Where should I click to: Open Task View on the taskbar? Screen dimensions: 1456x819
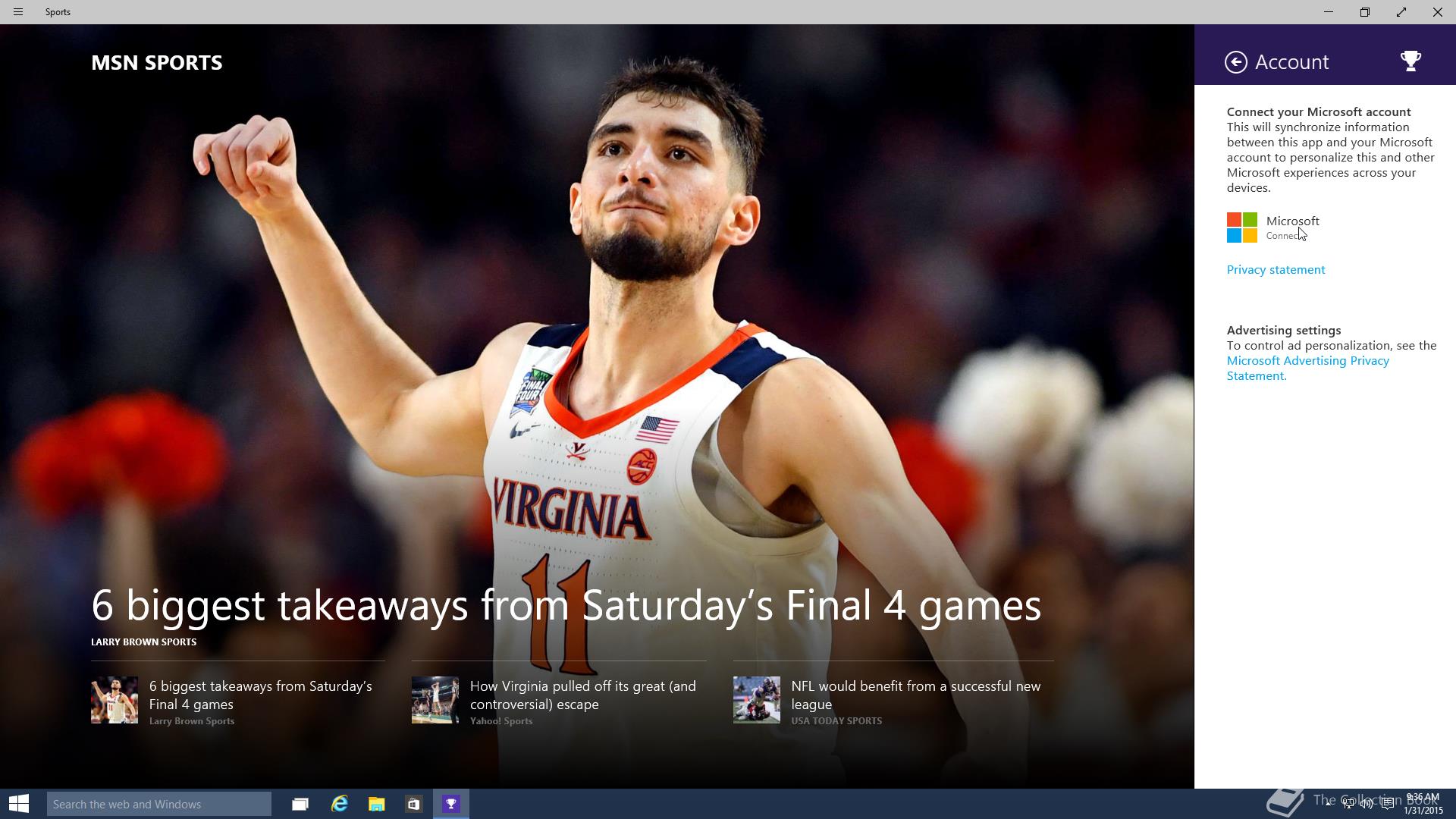(x=300, y=804)
